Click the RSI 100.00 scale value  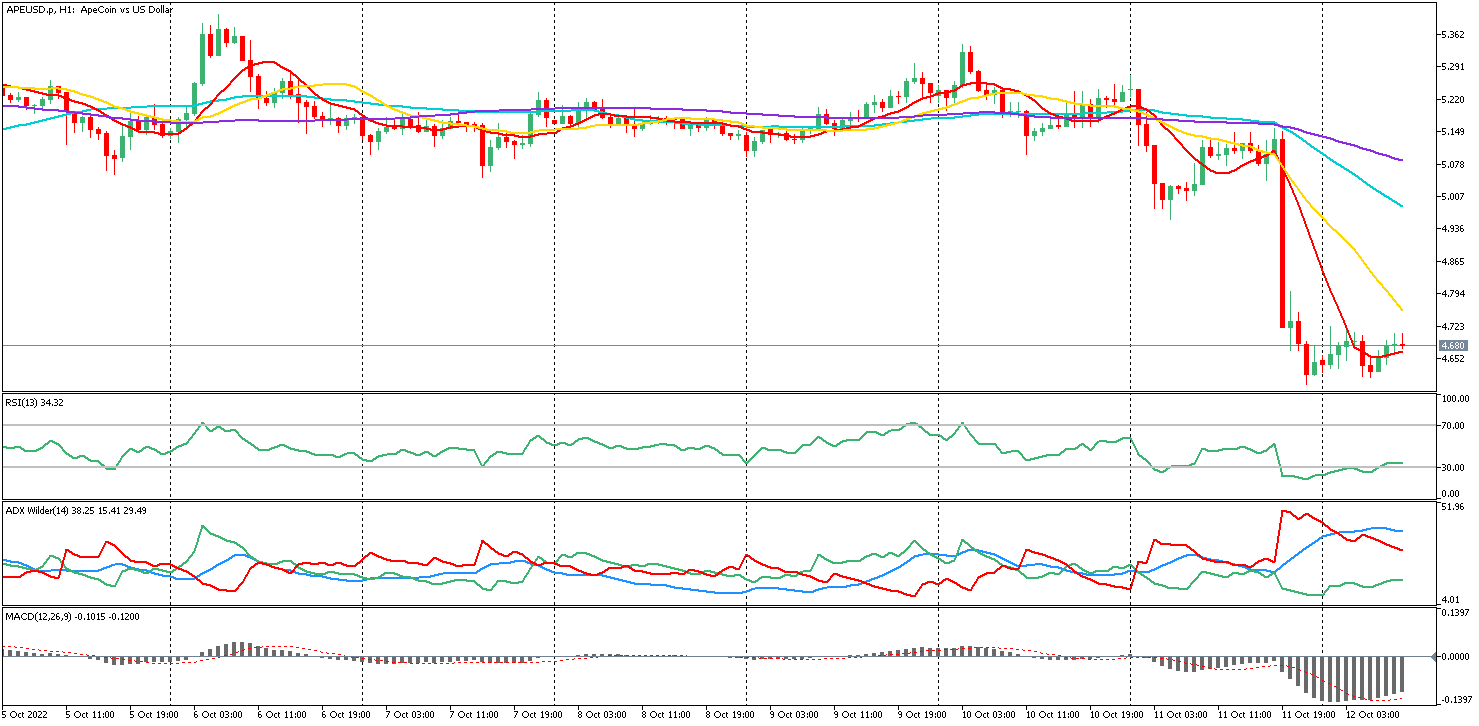click(x=1454, y=399)
